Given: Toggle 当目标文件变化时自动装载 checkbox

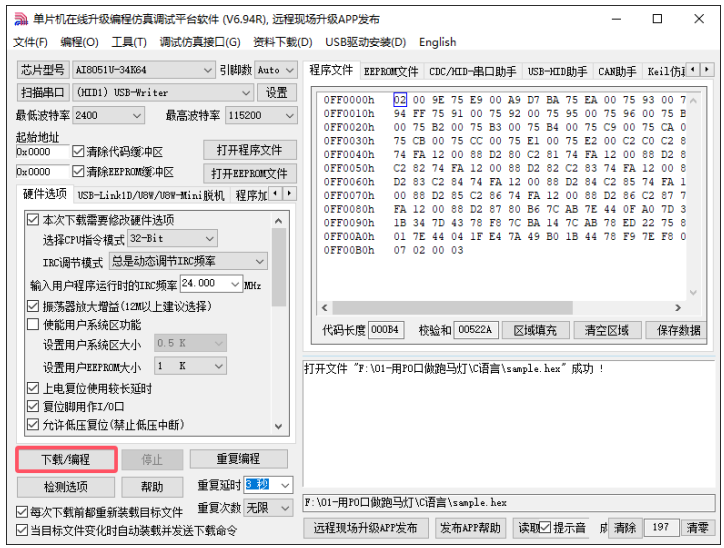Looking at the screenshot, I should [22, 530].
